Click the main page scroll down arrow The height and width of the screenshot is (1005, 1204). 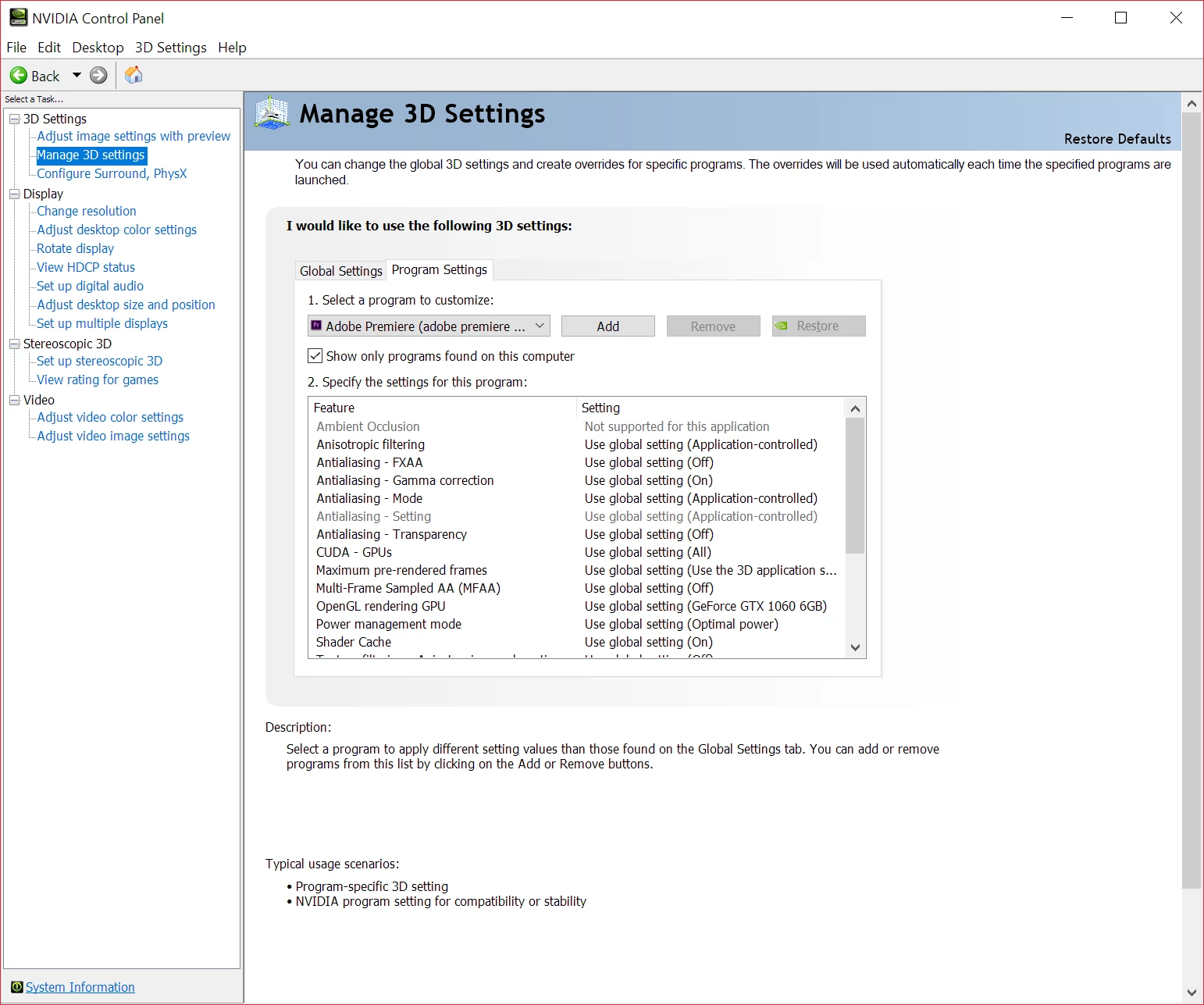tap(1192, 993)
